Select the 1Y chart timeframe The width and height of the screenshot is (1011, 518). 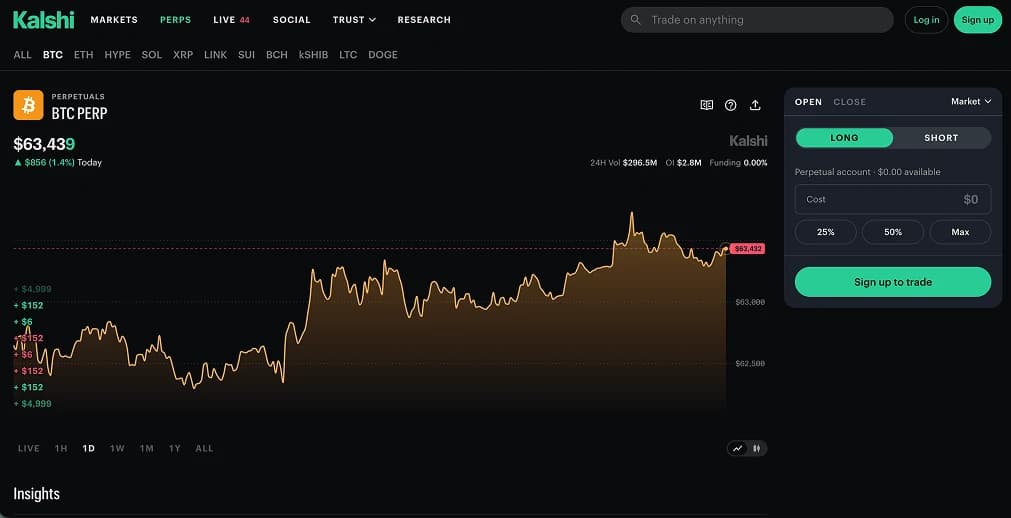[175, 448]
